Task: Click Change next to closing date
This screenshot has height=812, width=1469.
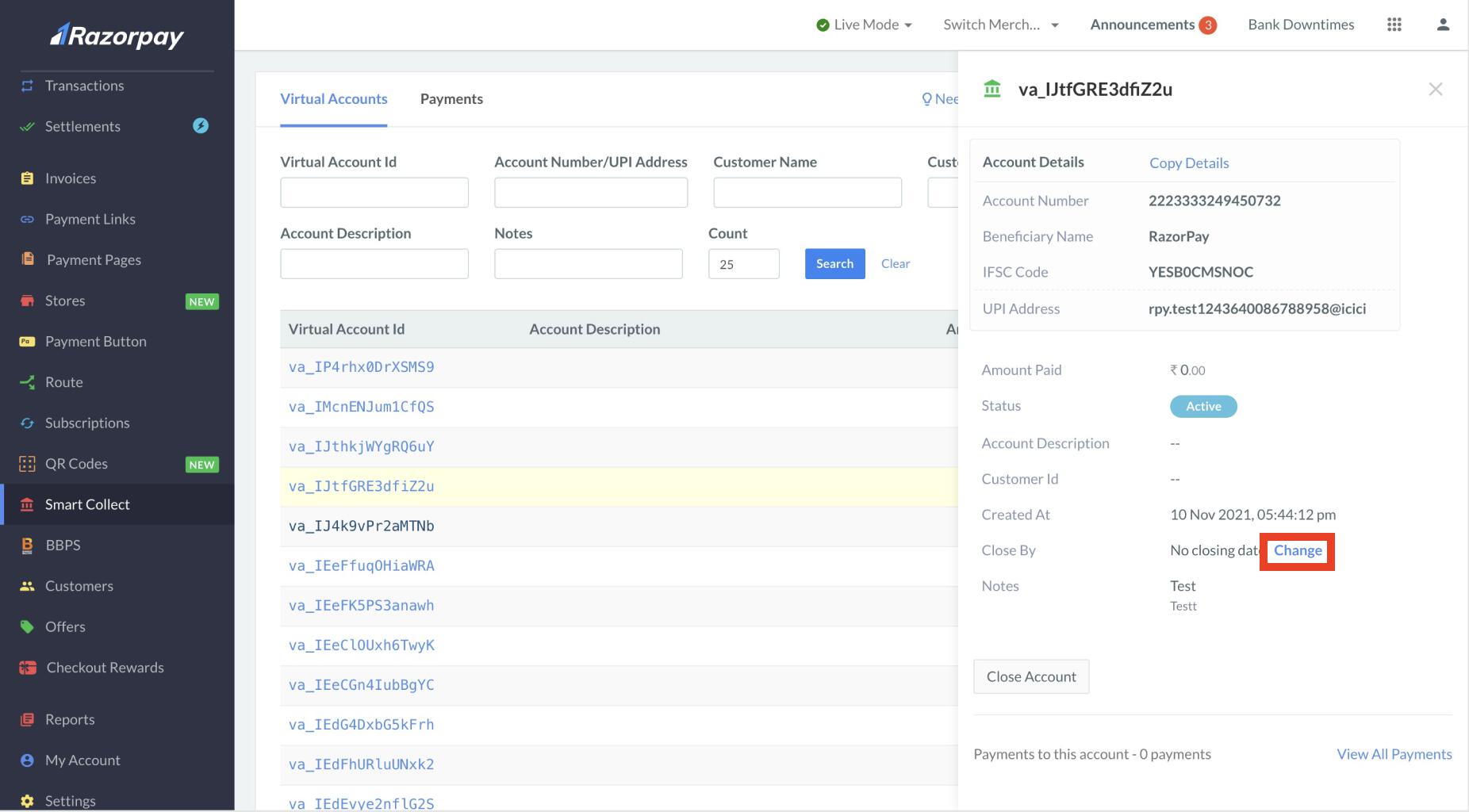Action: [1298, 550]
